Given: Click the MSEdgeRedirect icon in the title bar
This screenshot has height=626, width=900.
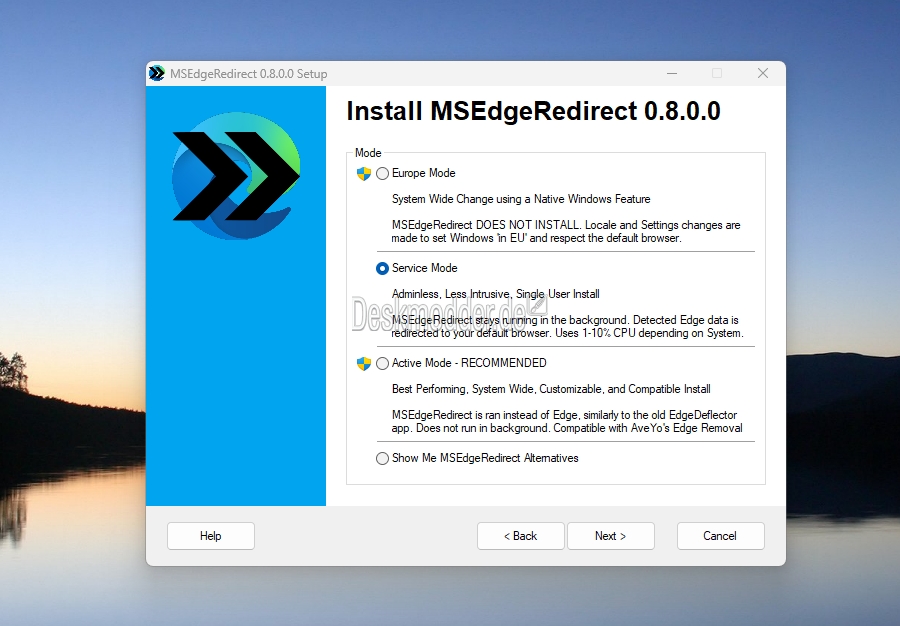Looking at the screenshot, I should [157, 73].
